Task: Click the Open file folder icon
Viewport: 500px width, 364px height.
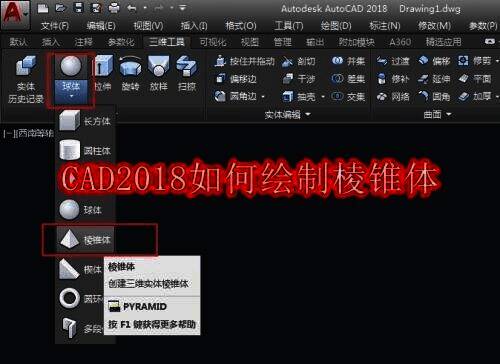Action: point(60,8)
